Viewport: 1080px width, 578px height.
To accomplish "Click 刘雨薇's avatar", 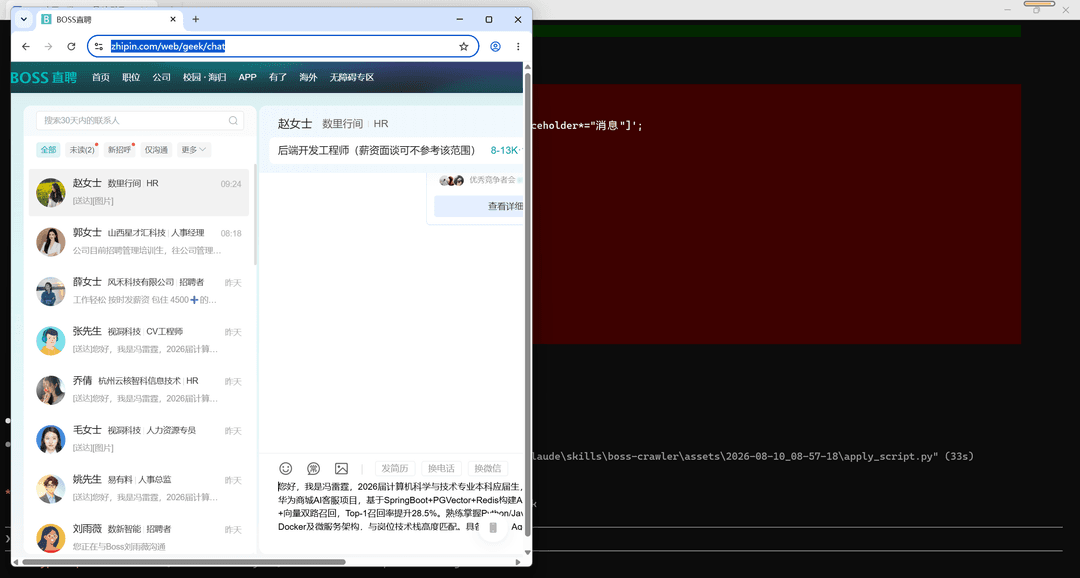I will pos(51,538).
